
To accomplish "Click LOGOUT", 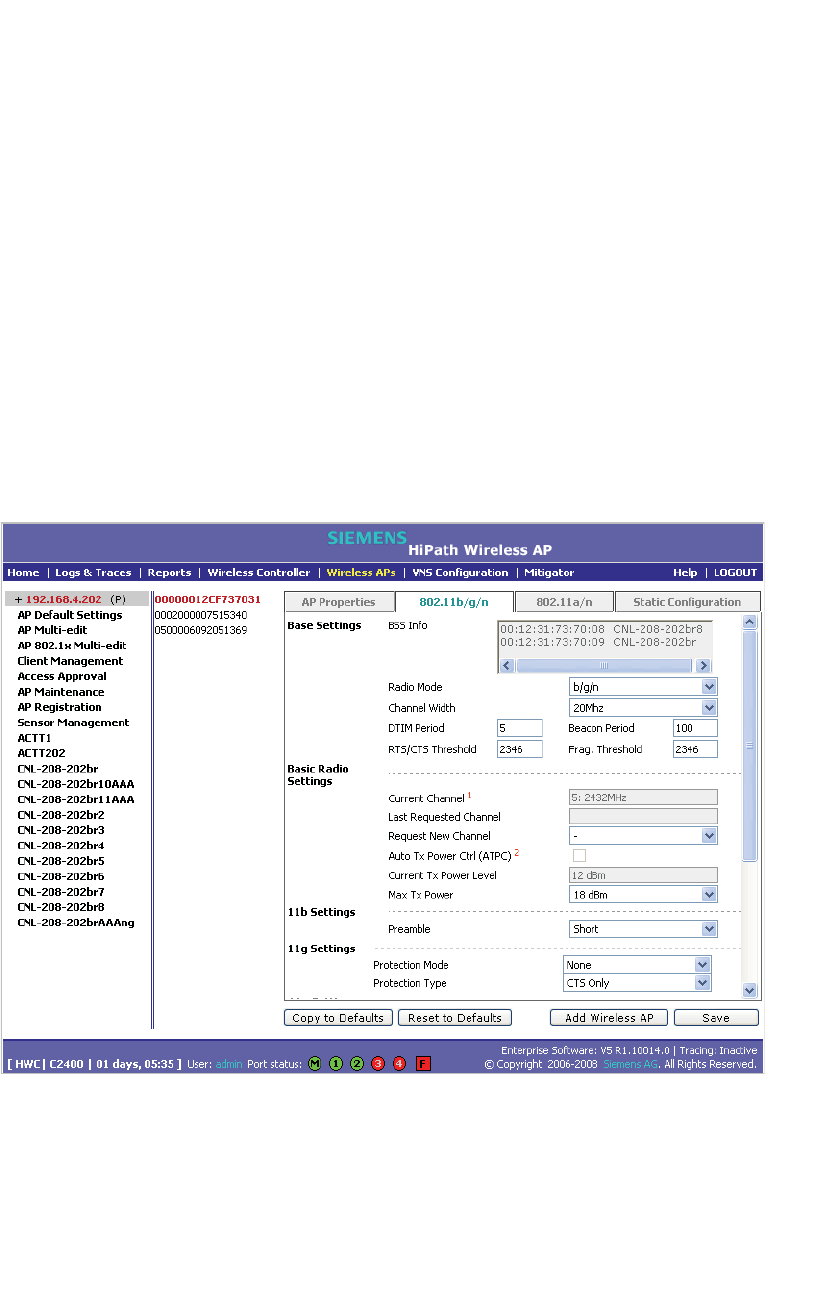I will 736,573.
